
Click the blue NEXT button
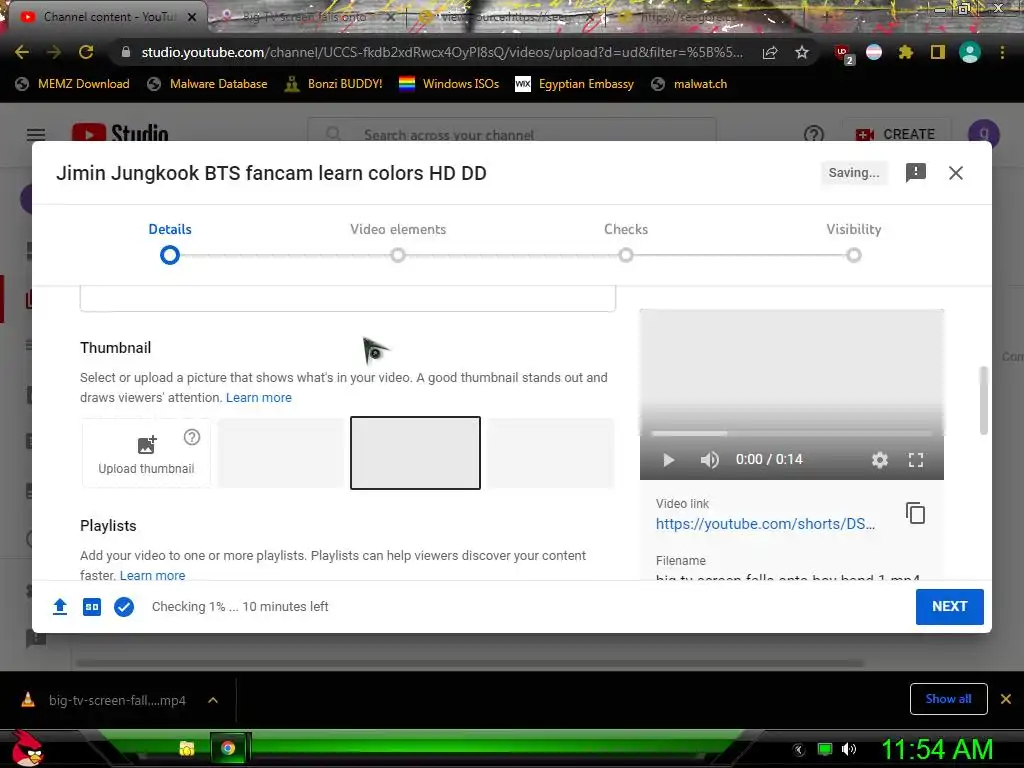[950, 607]
